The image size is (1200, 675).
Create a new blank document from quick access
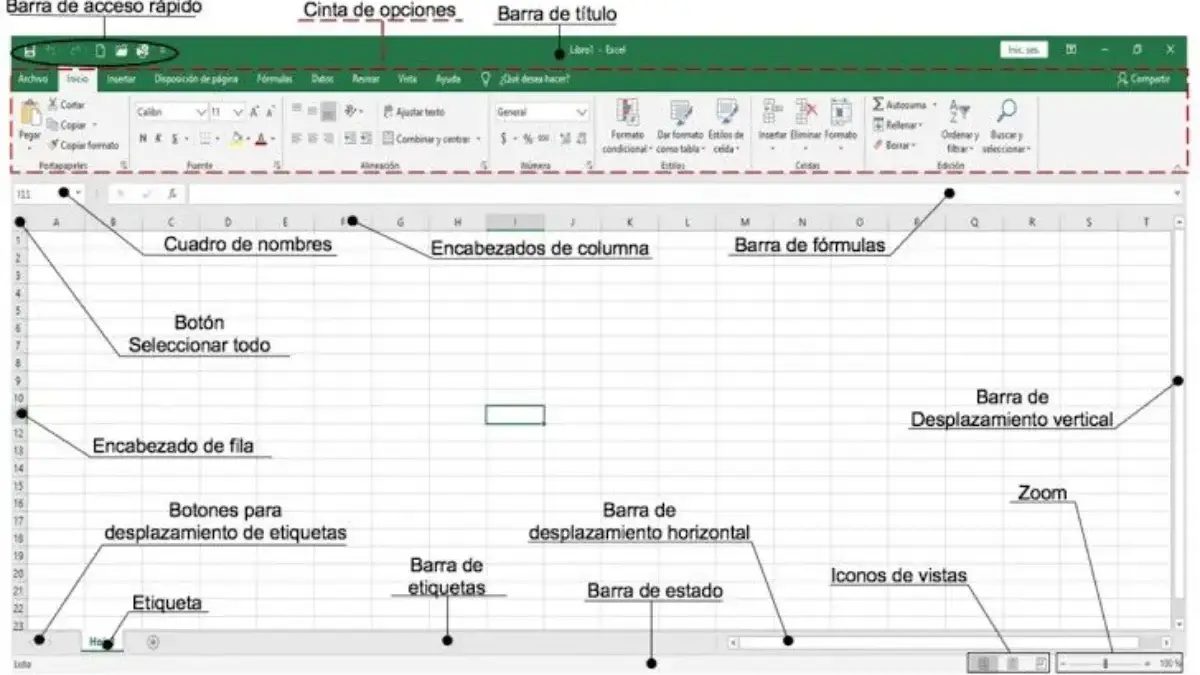click(99, 50)
